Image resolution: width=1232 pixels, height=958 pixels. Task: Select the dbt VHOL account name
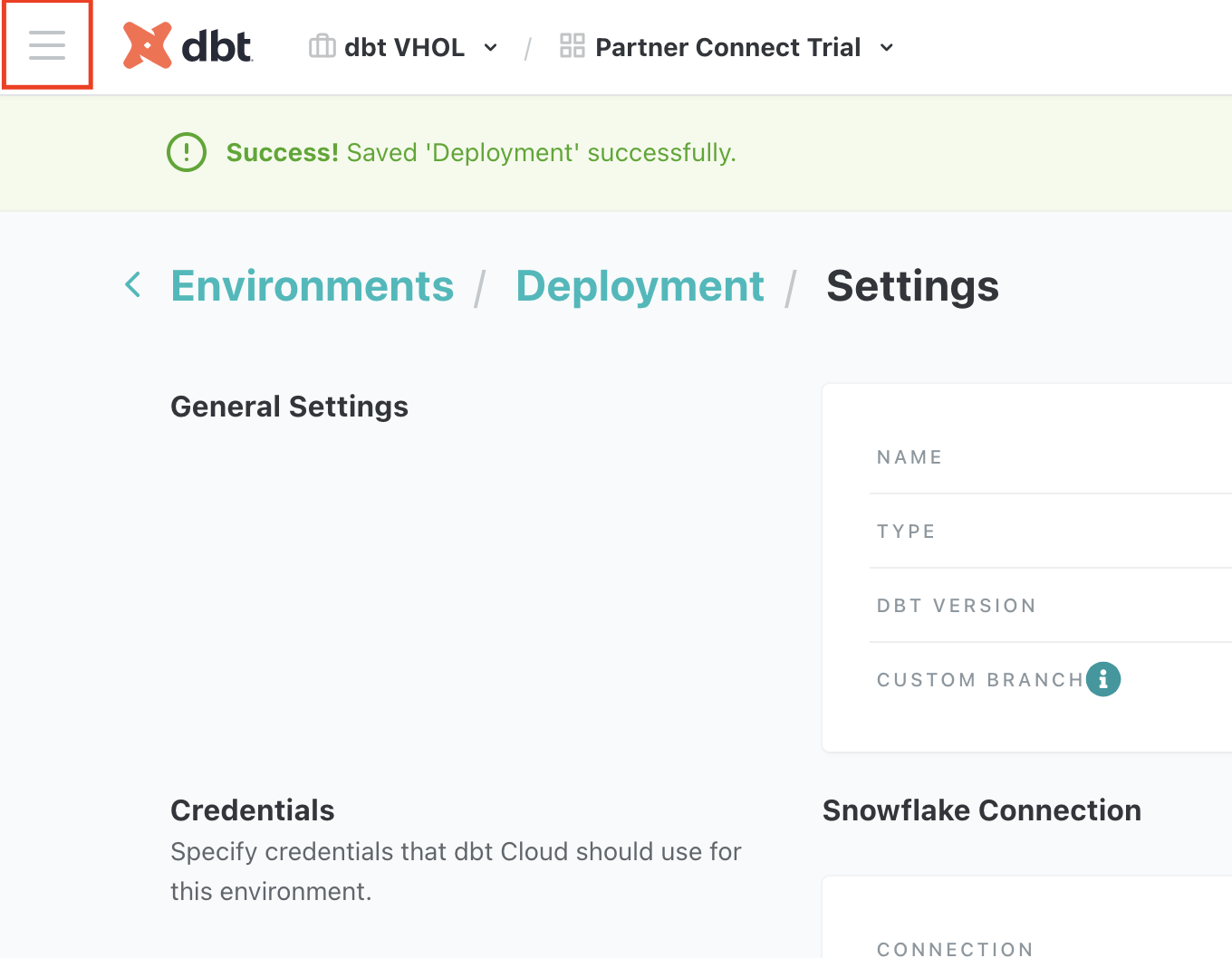[404, 47]
